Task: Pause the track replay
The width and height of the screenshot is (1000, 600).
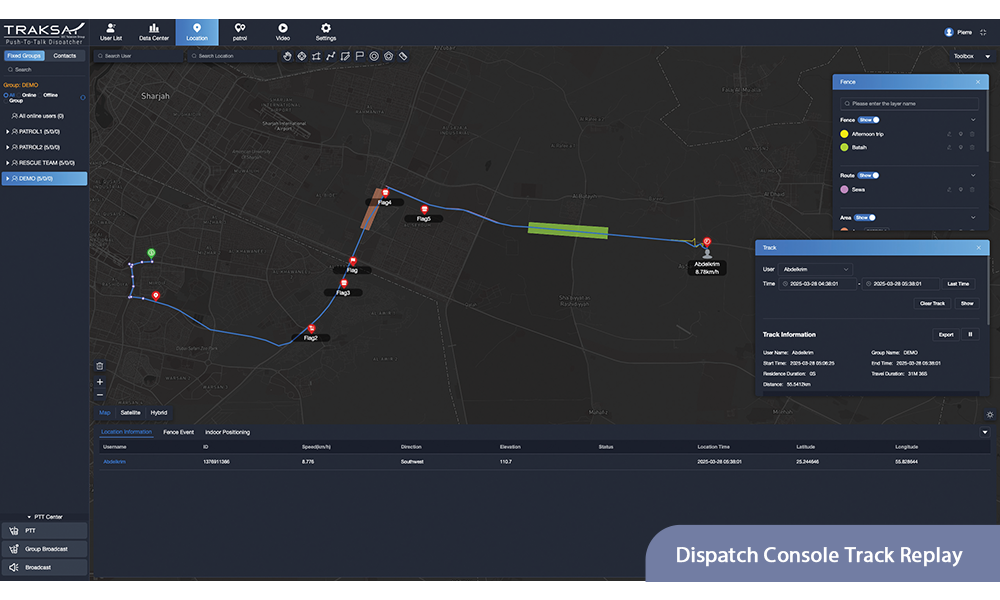Action: point(969,334)
